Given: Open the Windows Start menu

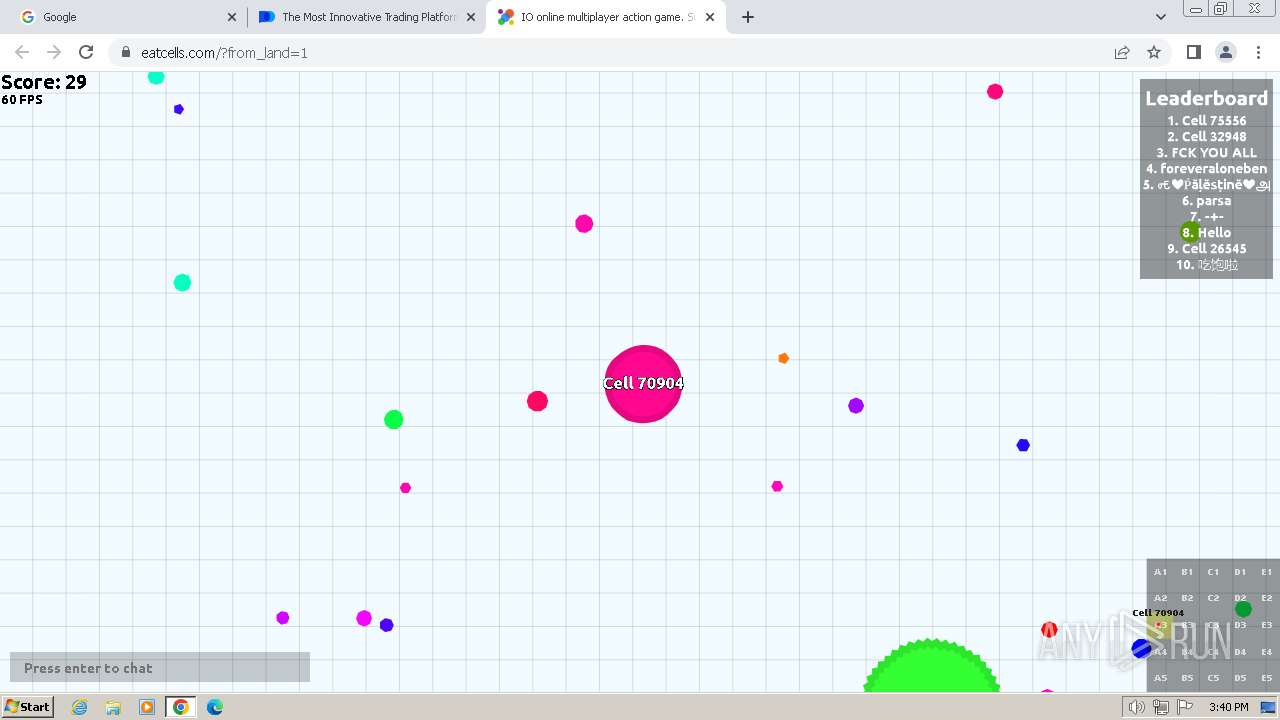Looking at the screenshot, I should [x=27, y=707].
